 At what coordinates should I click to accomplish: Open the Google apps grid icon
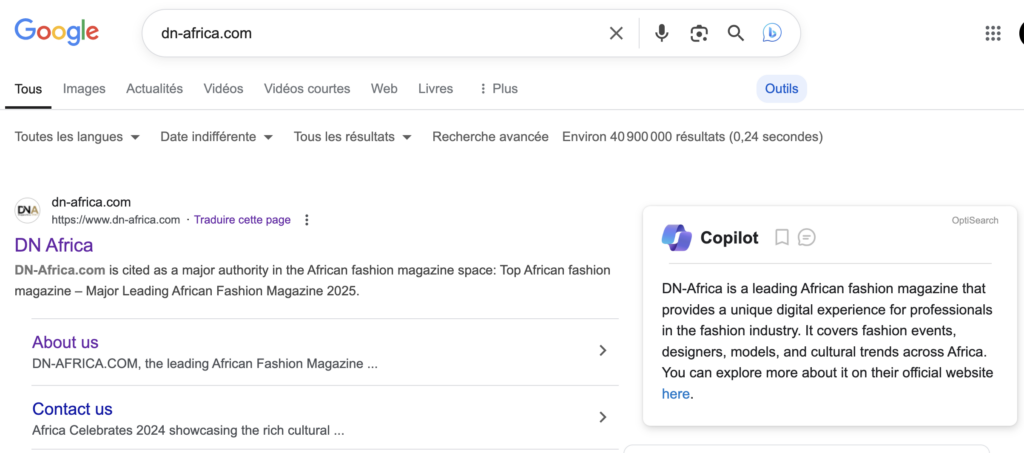[x=993, y=33]
